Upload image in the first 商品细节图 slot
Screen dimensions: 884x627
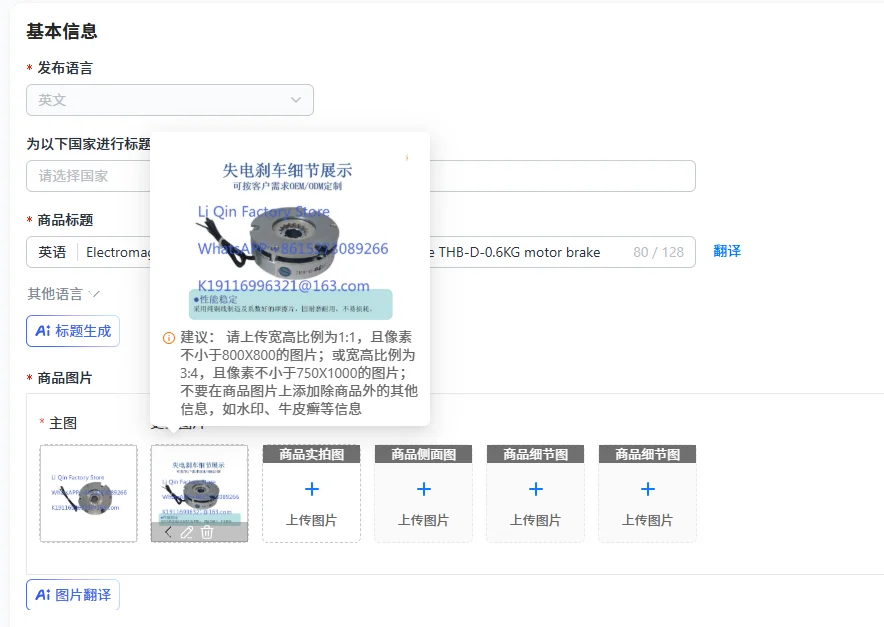click(536, 493)
